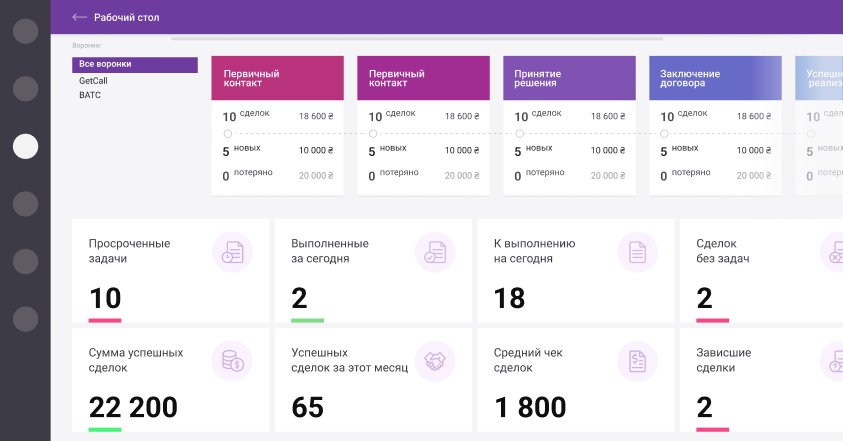Click the Зависшие сделки card title
Image resolution: width=843 pixels, height=441 pixels.
pyautogui.click(x=724, y=360)
